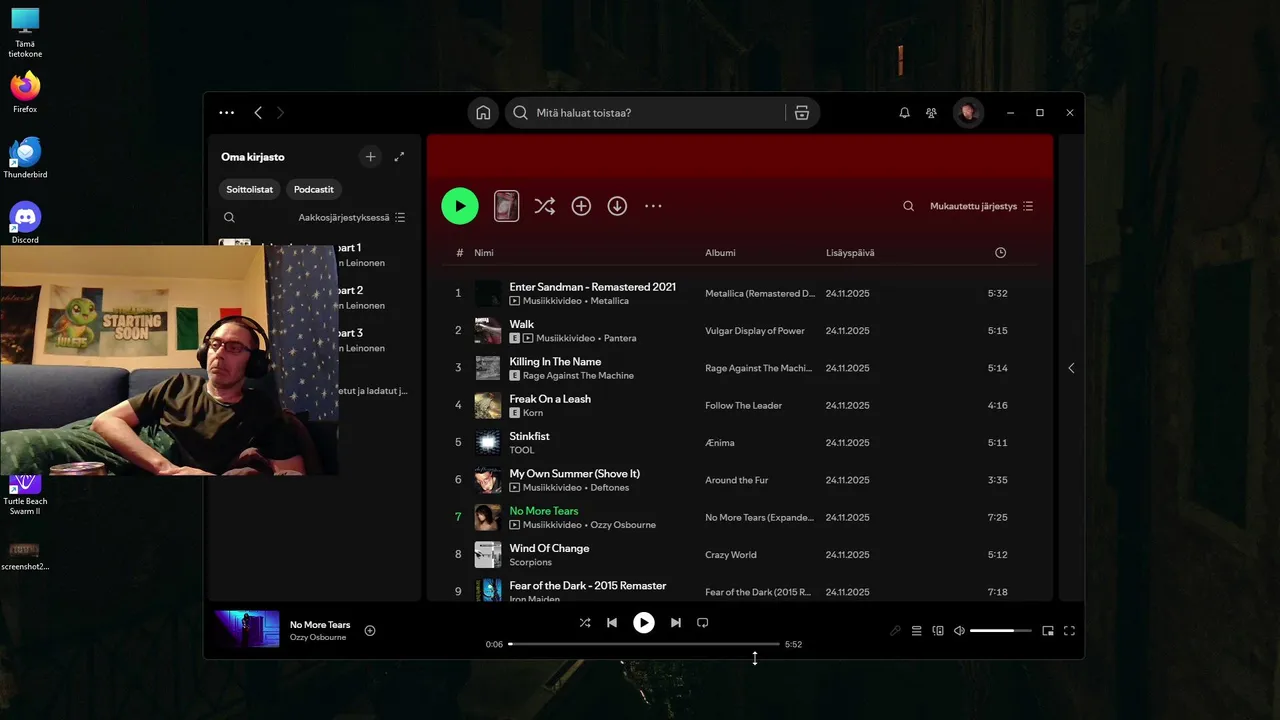Expand the right sidebar with the chevron

[1071, 368]
